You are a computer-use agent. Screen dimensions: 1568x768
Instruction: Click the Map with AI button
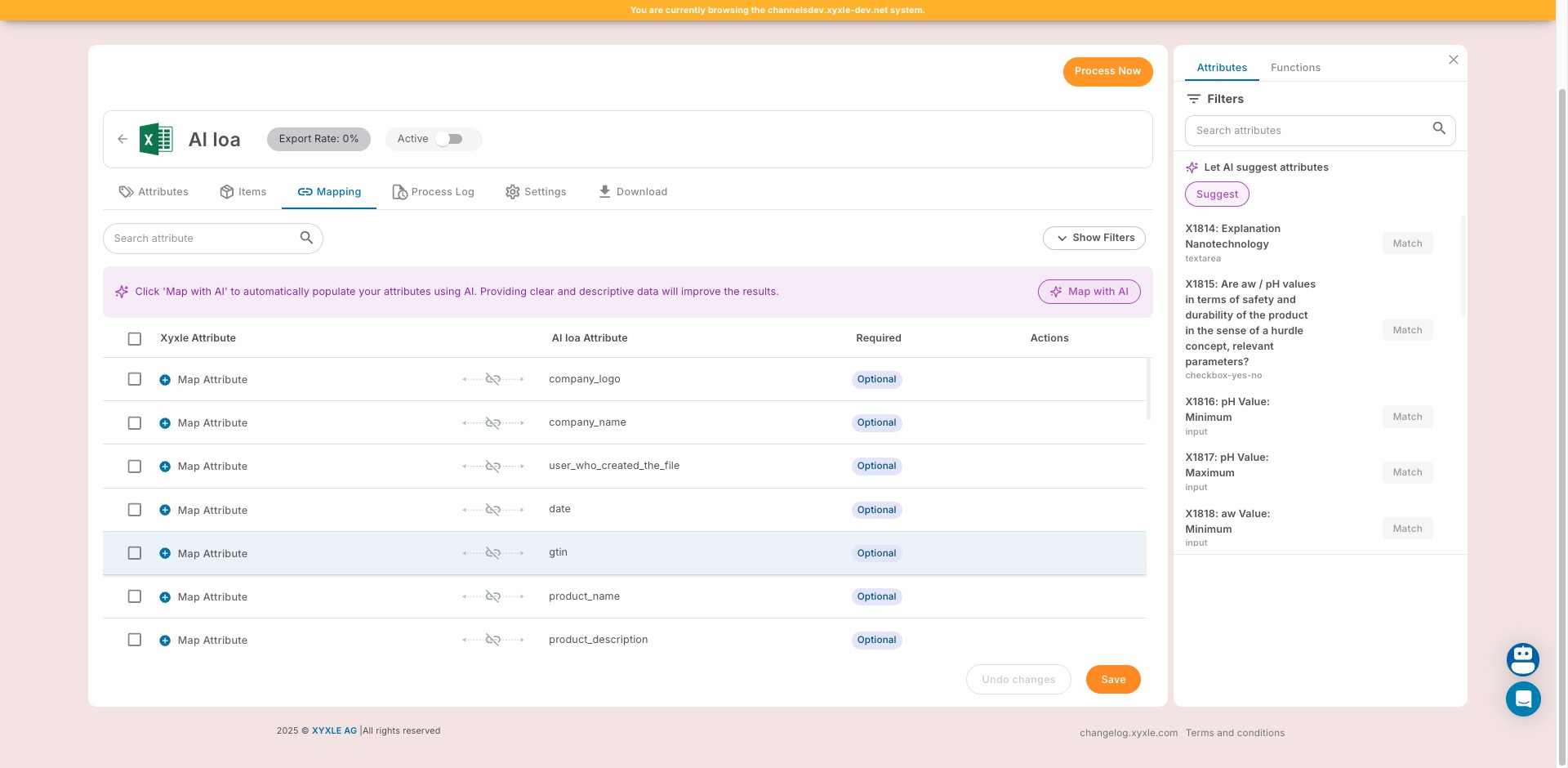pos(1089,292)
